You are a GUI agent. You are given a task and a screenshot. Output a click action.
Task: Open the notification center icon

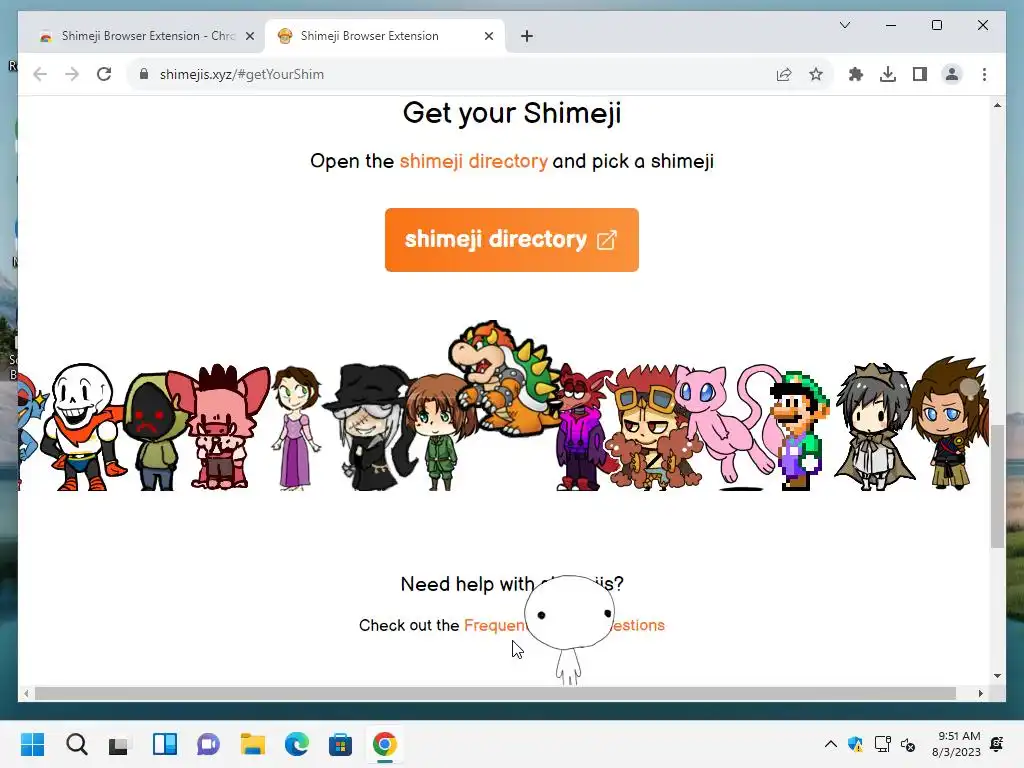coord(997,744)
